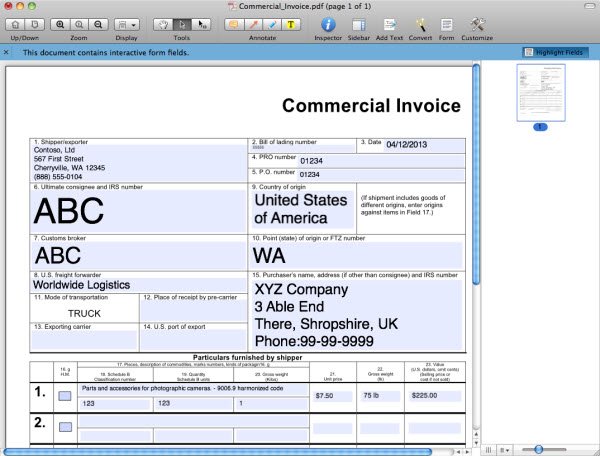Click the Ultimate consignee field with ABC

point(139,212)
